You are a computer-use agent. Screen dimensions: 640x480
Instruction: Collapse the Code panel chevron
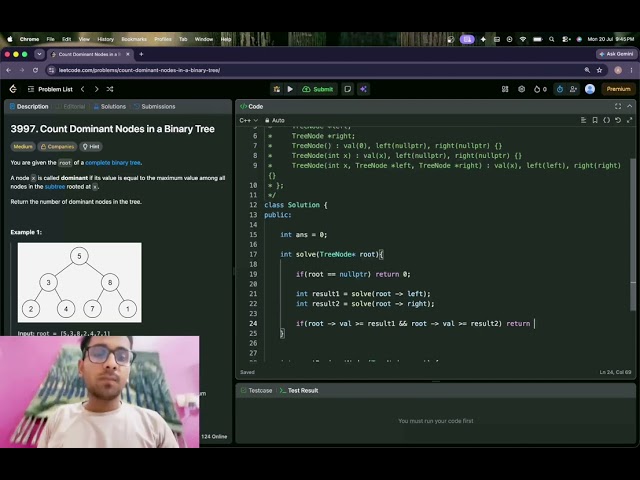click(629, 106)
